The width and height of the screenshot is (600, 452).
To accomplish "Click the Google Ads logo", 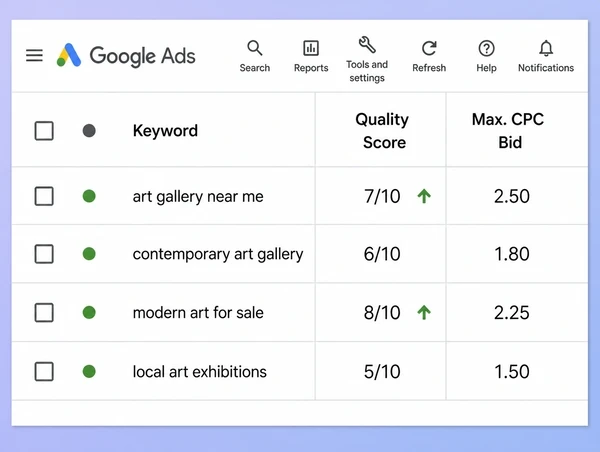I will (69, 55).
